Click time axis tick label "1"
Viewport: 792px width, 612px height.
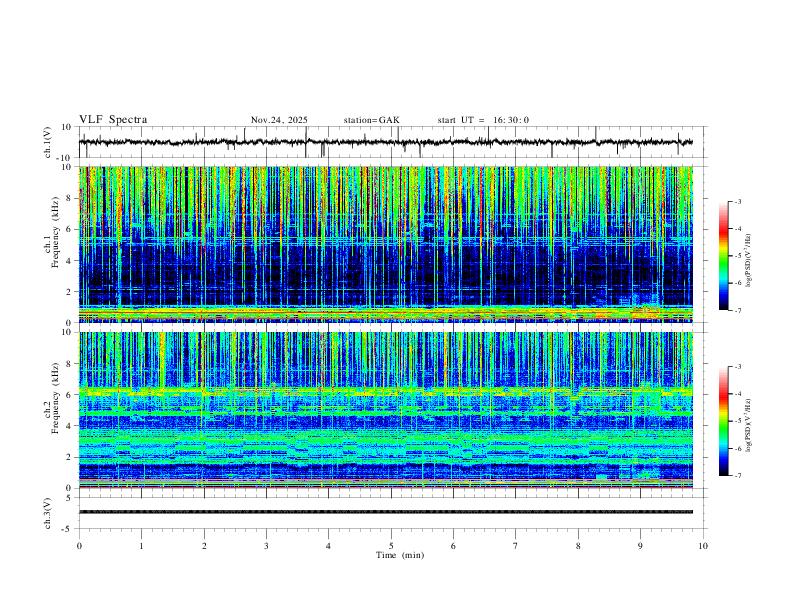coord(141,546)
